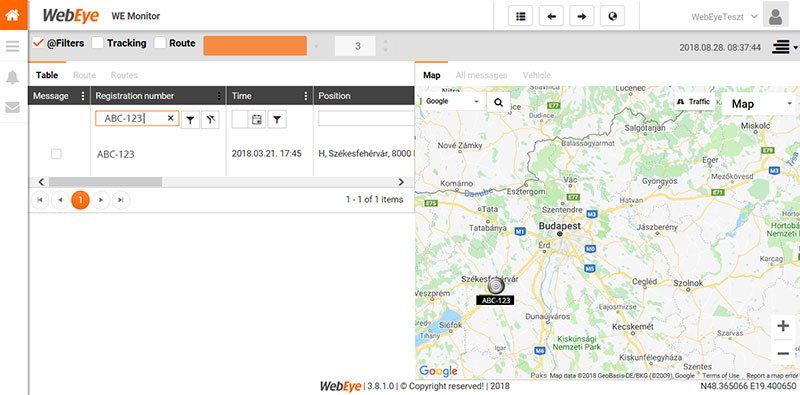Go to the orange home icon
The height and width of the screenshot is (395, 800).
tap(13, 15)
